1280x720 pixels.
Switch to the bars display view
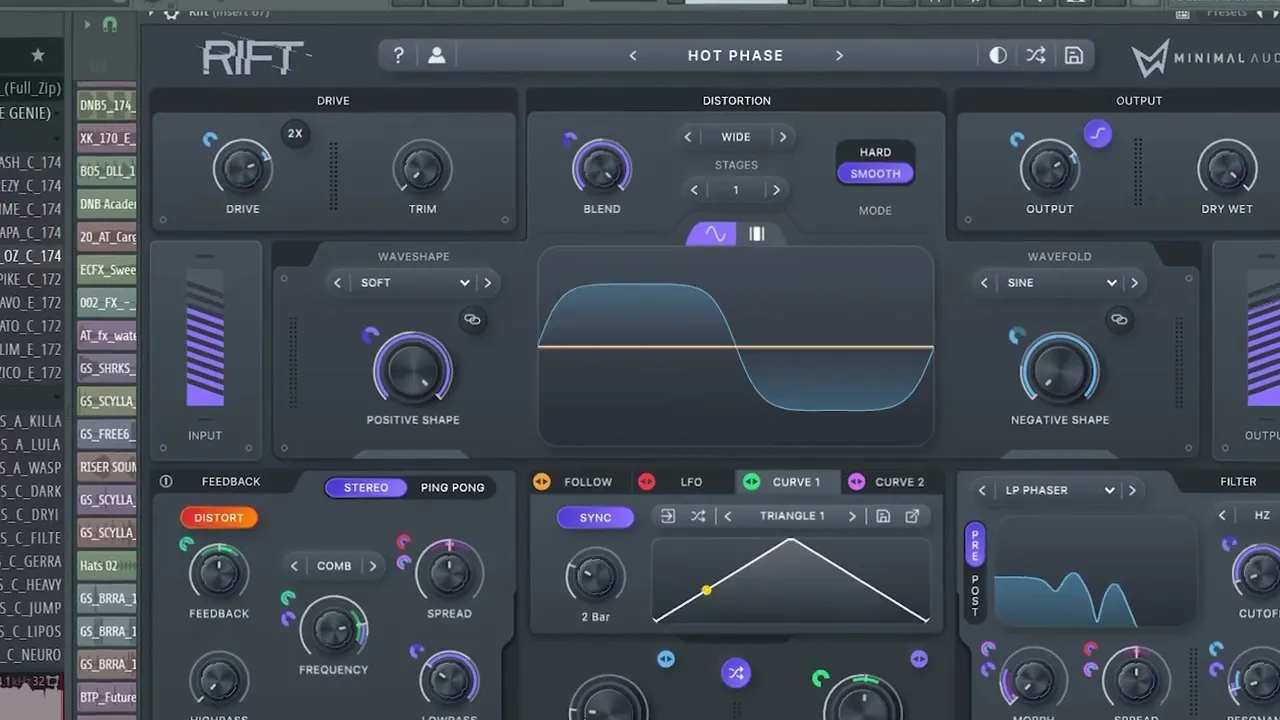pyautogui.click(x=757, y=234)
